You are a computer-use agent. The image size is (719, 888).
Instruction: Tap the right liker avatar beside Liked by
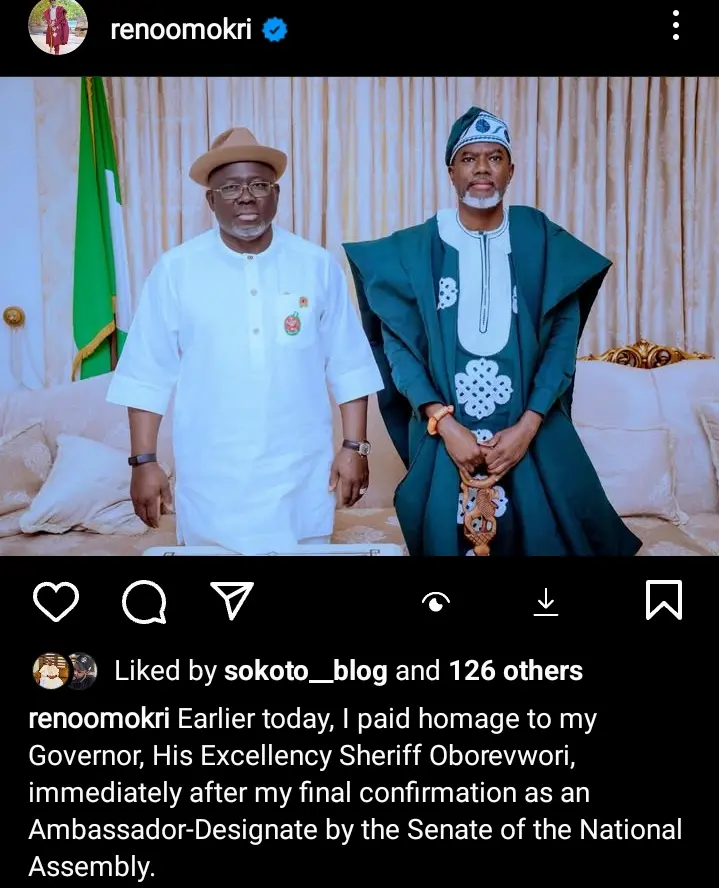80,670
